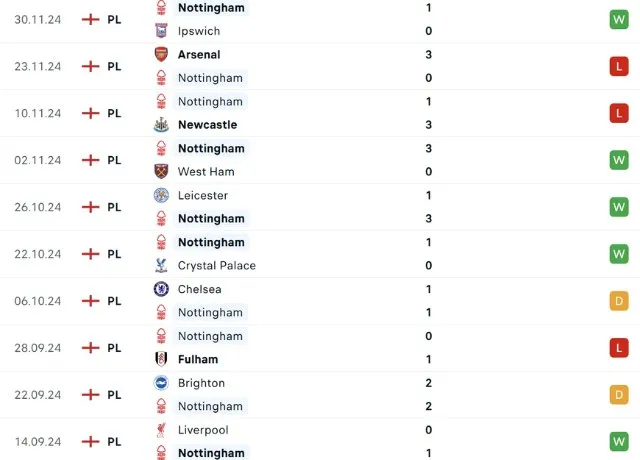Open the Ipswich team link

[199, 31]
